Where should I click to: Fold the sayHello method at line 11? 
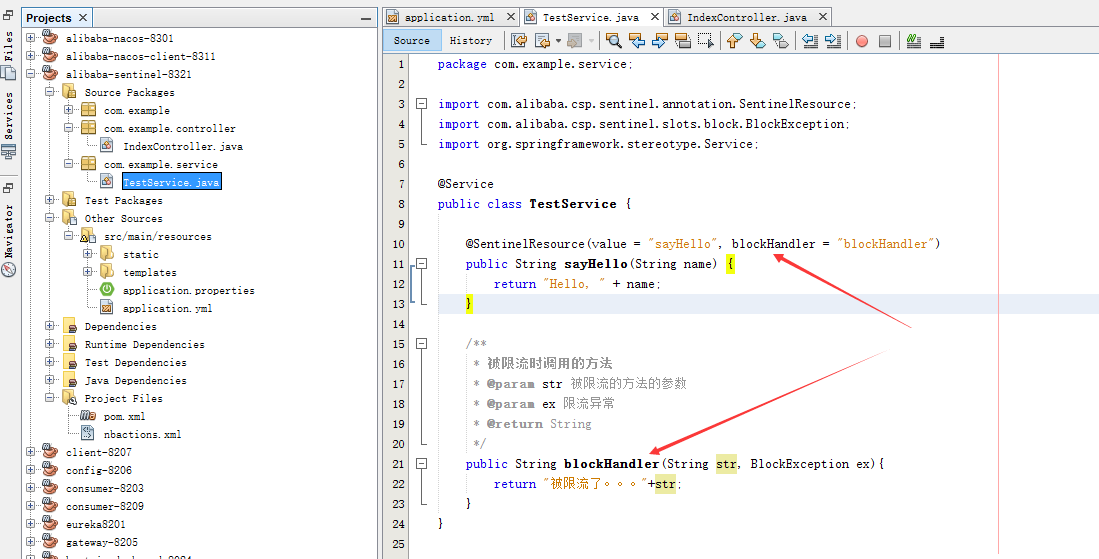(x=421, y=264)
